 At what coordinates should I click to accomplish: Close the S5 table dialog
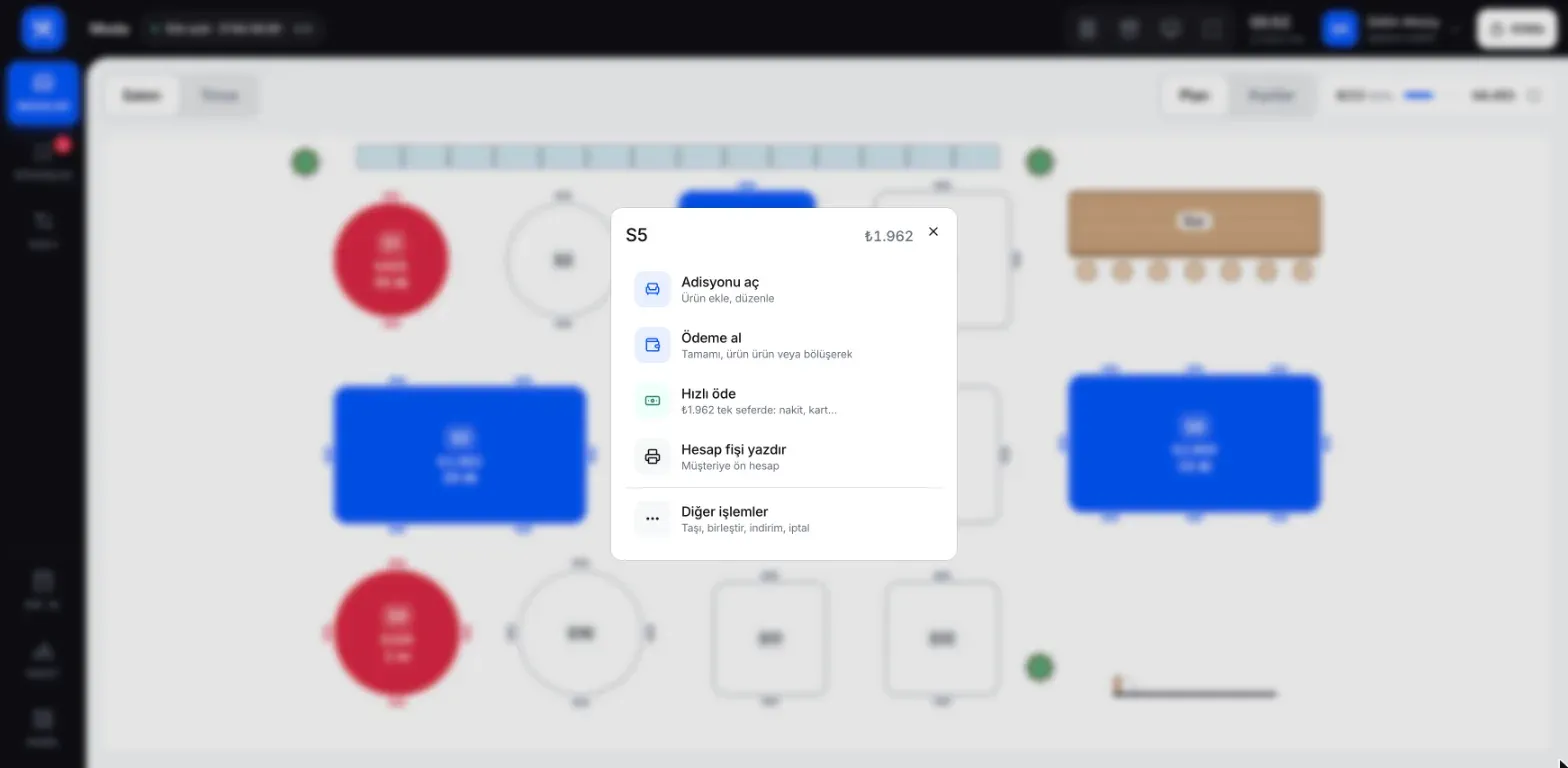[933, 232]
